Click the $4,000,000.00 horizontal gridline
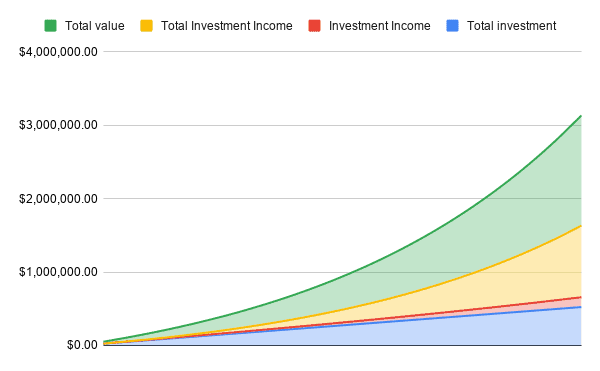Viewport: 600px width, 371px height. 342,51
